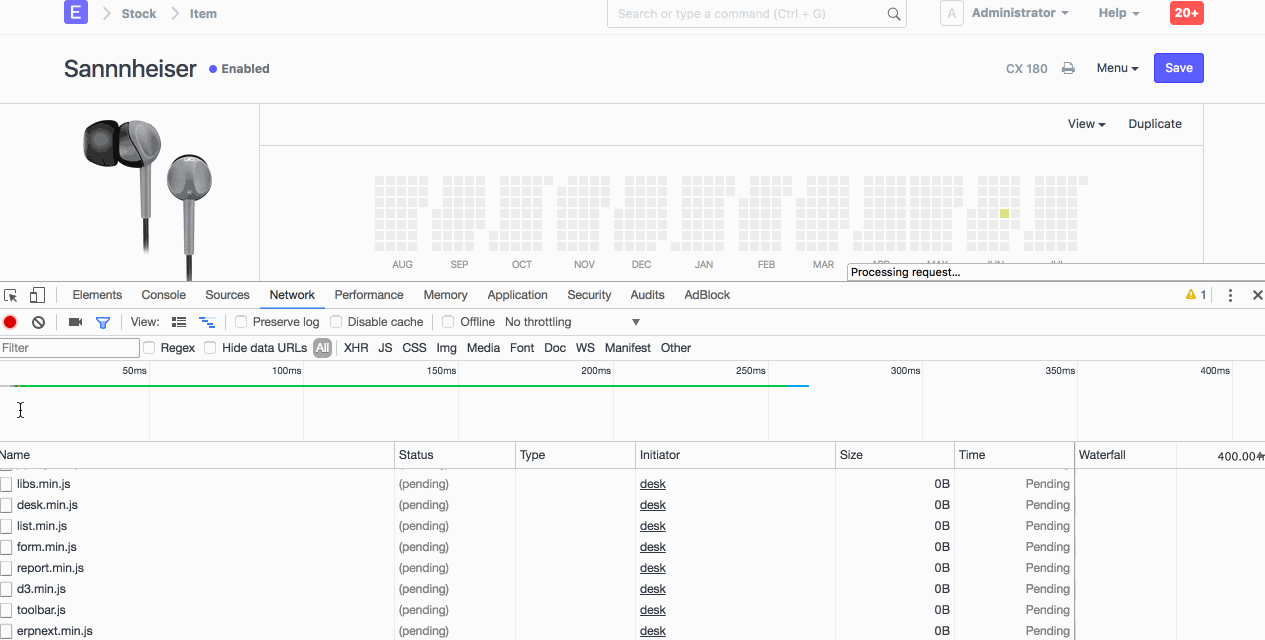Go to Stock breadcrumb

pyautogui.click(x=139, y=14)
